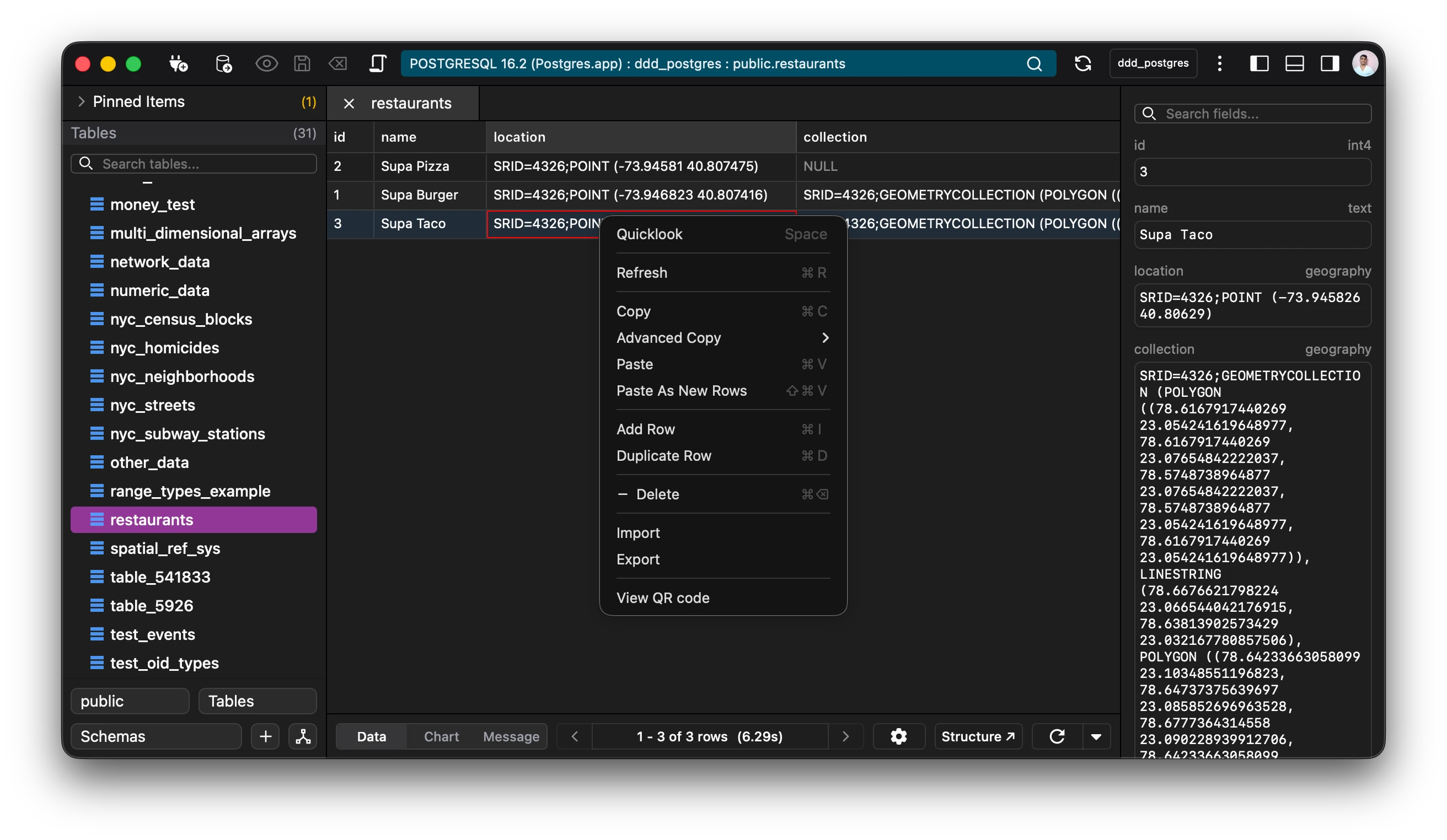Switch to the Chart tab

point(441,736)
